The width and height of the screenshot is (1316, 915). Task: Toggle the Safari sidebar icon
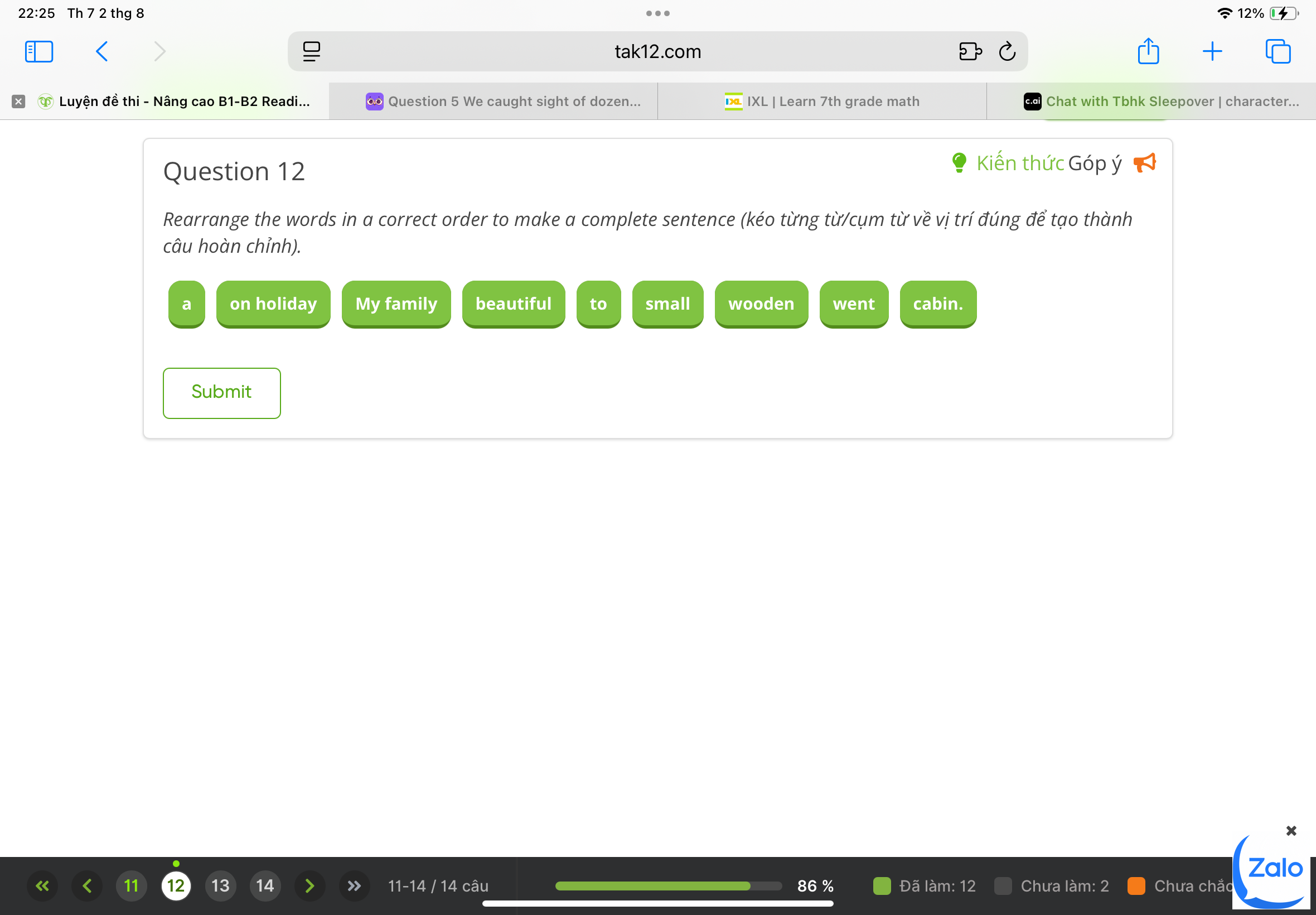39,51
